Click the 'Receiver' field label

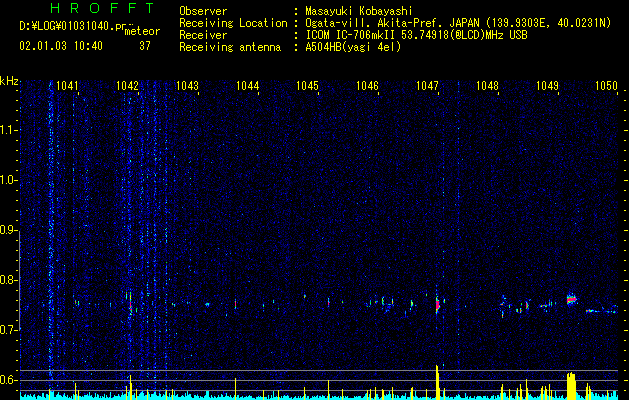point(203,35)
